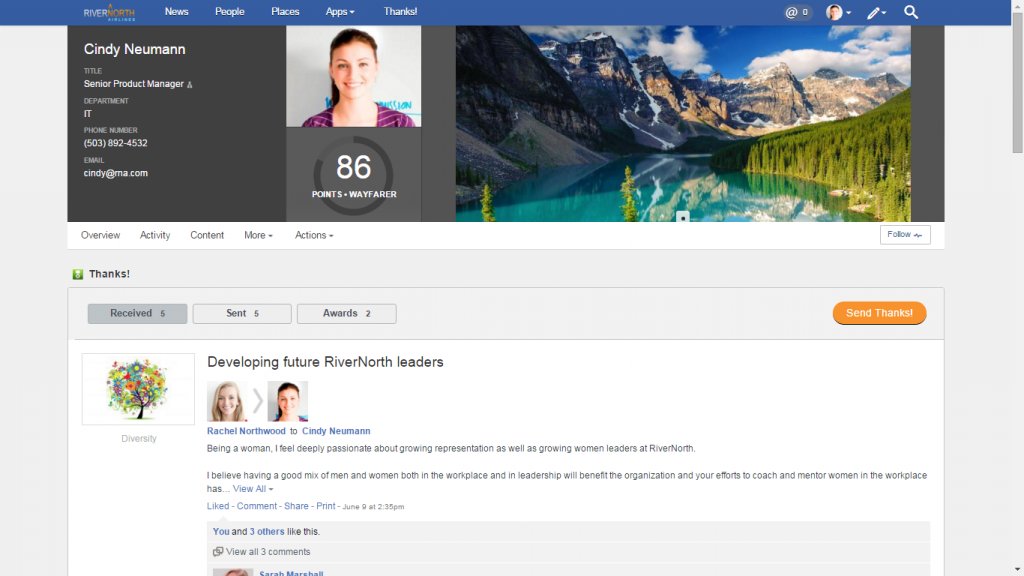Open the search magnifier icon
Viewport: 1024px width, 576px height.
point(911,12)
